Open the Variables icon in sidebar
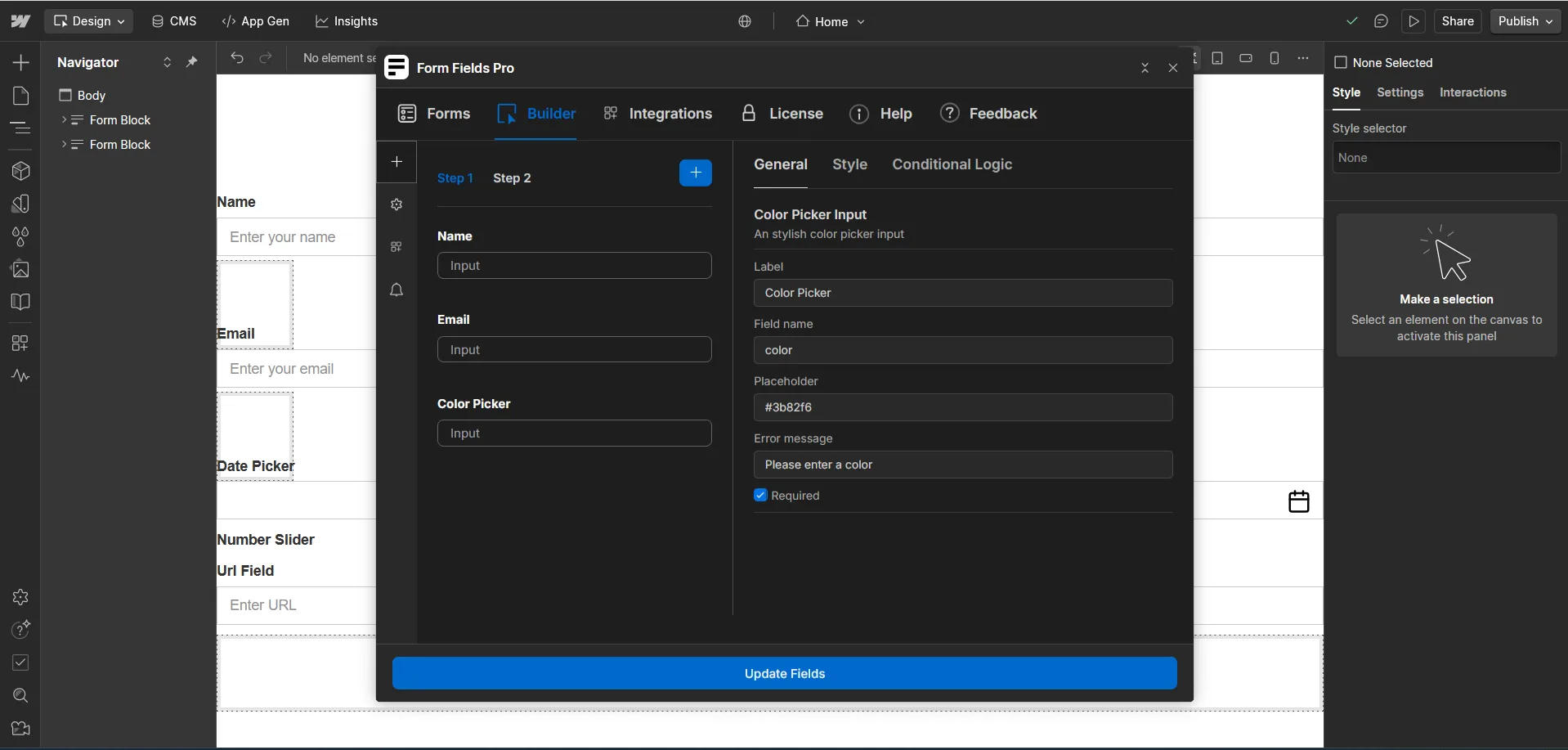 coord(20,204)
